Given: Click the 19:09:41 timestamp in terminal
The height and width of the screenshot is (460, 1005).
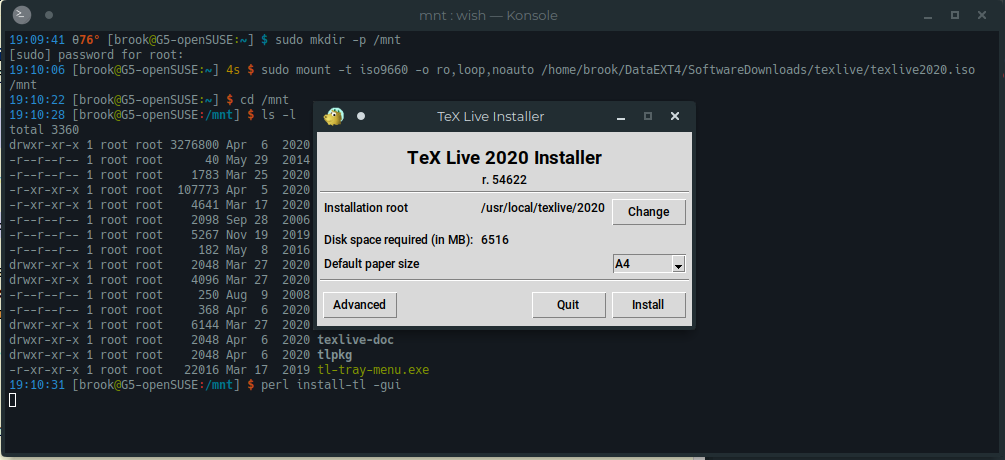Looking at the screenshot, I should tap(37, 40).
